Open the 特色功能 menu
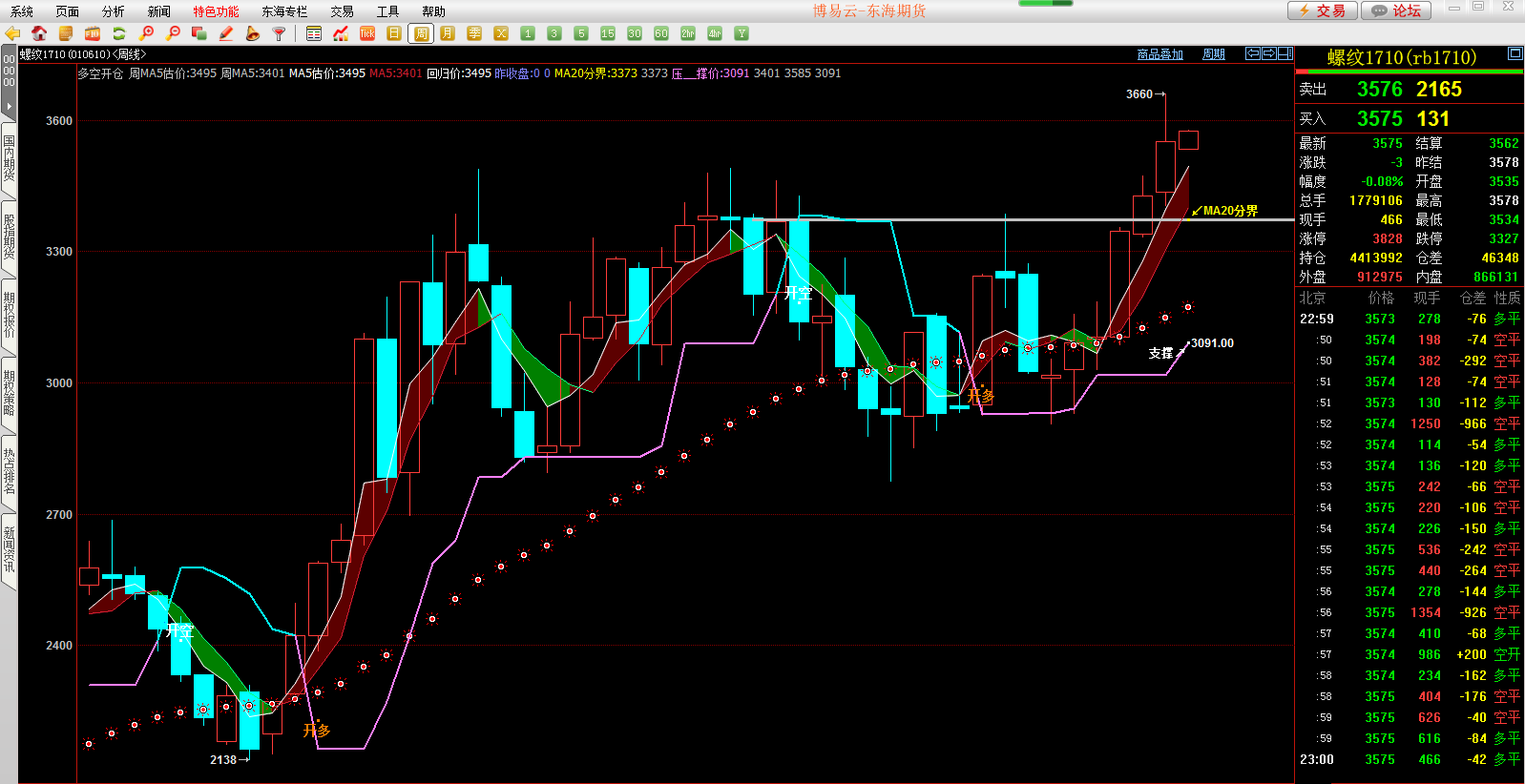 click(x=216, y=11)
